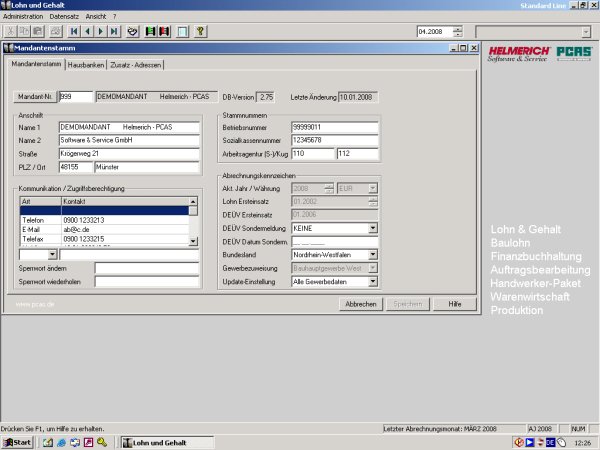This screenshot has width=600, height=450.
Task: Open the Datensatz menu
Action: point(64,16)
